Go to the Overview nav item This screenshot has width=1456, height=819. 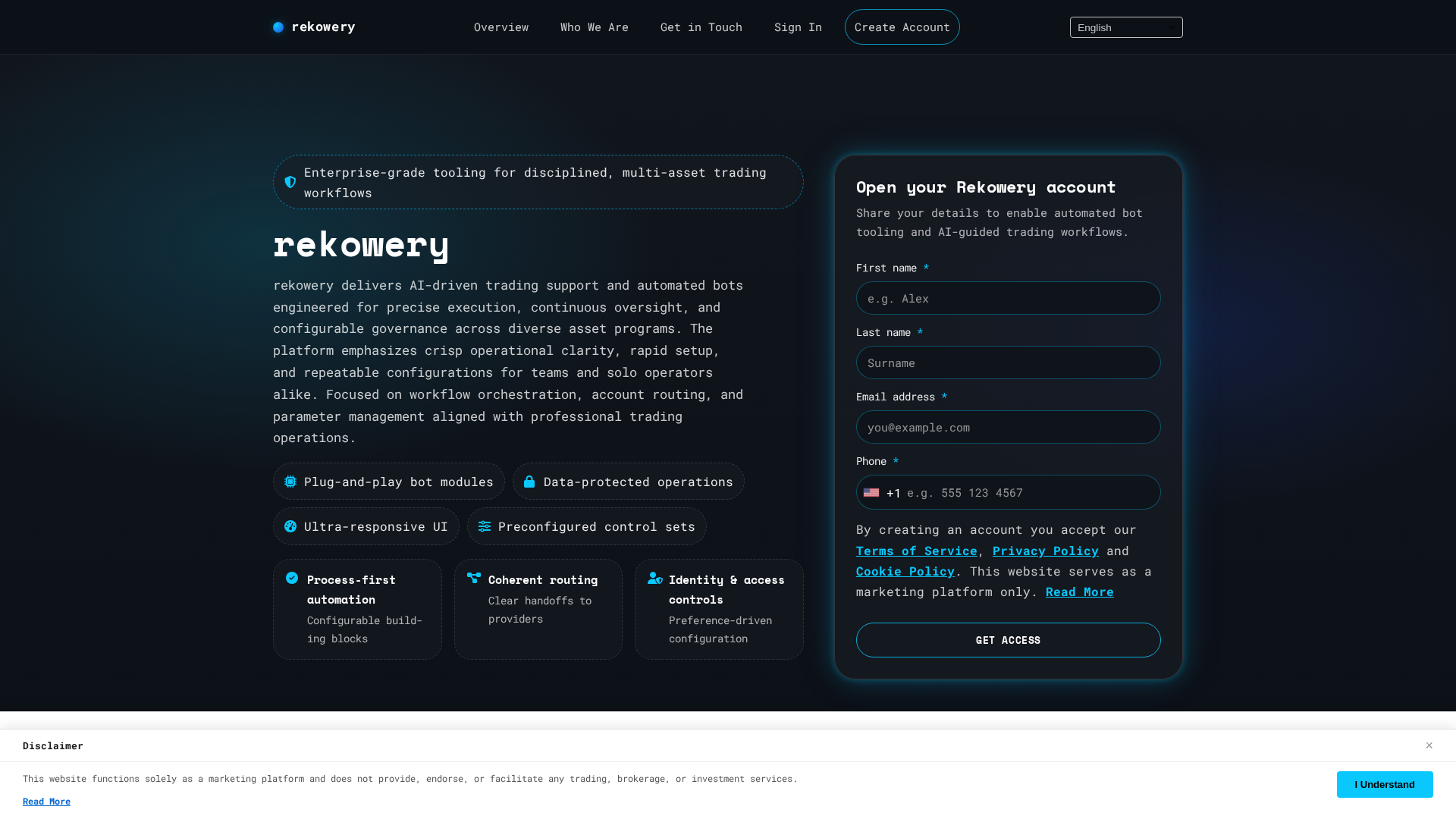pyautogui.click(x=501, y=27)
